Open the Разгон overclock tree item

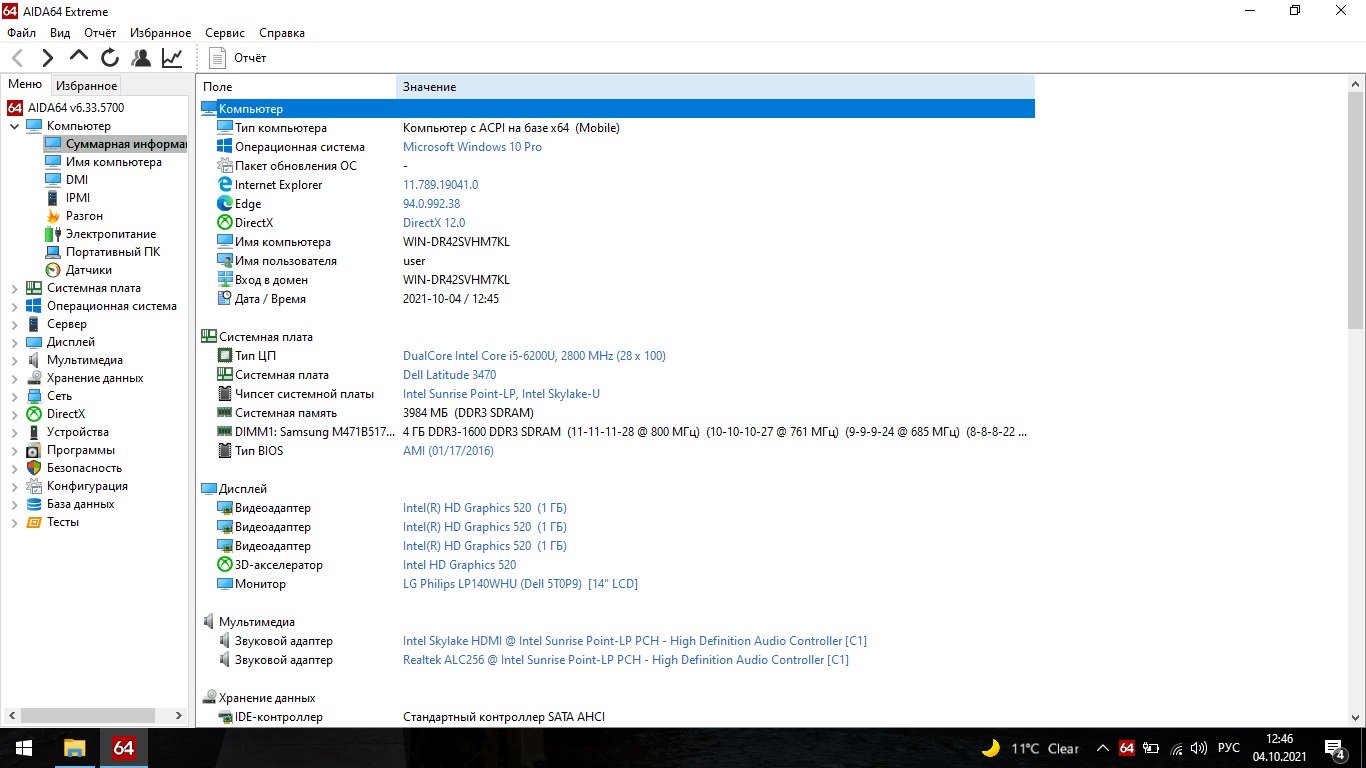click(x=84, y=216)
